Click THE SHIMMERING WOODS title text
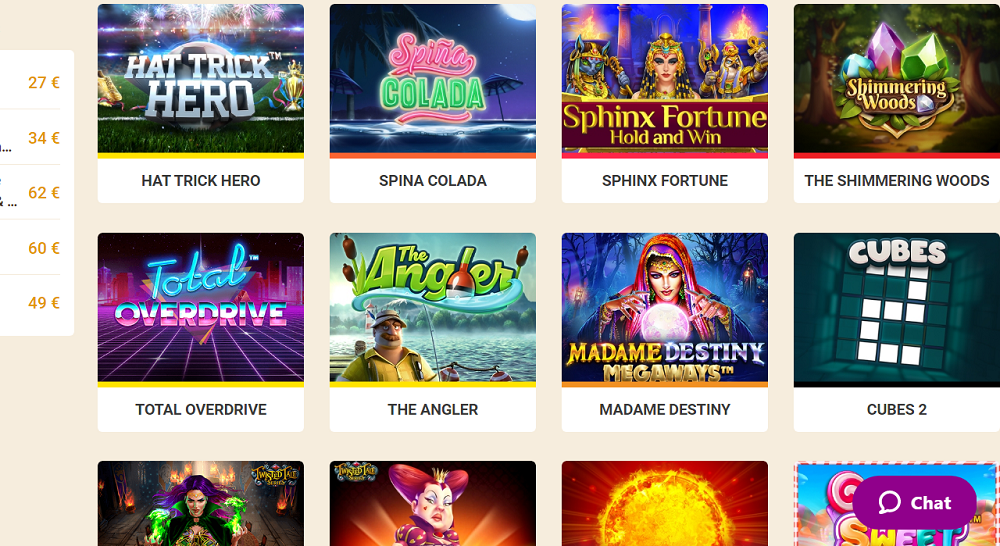This screenshot has height=546, width=1000. pos(897,181)
